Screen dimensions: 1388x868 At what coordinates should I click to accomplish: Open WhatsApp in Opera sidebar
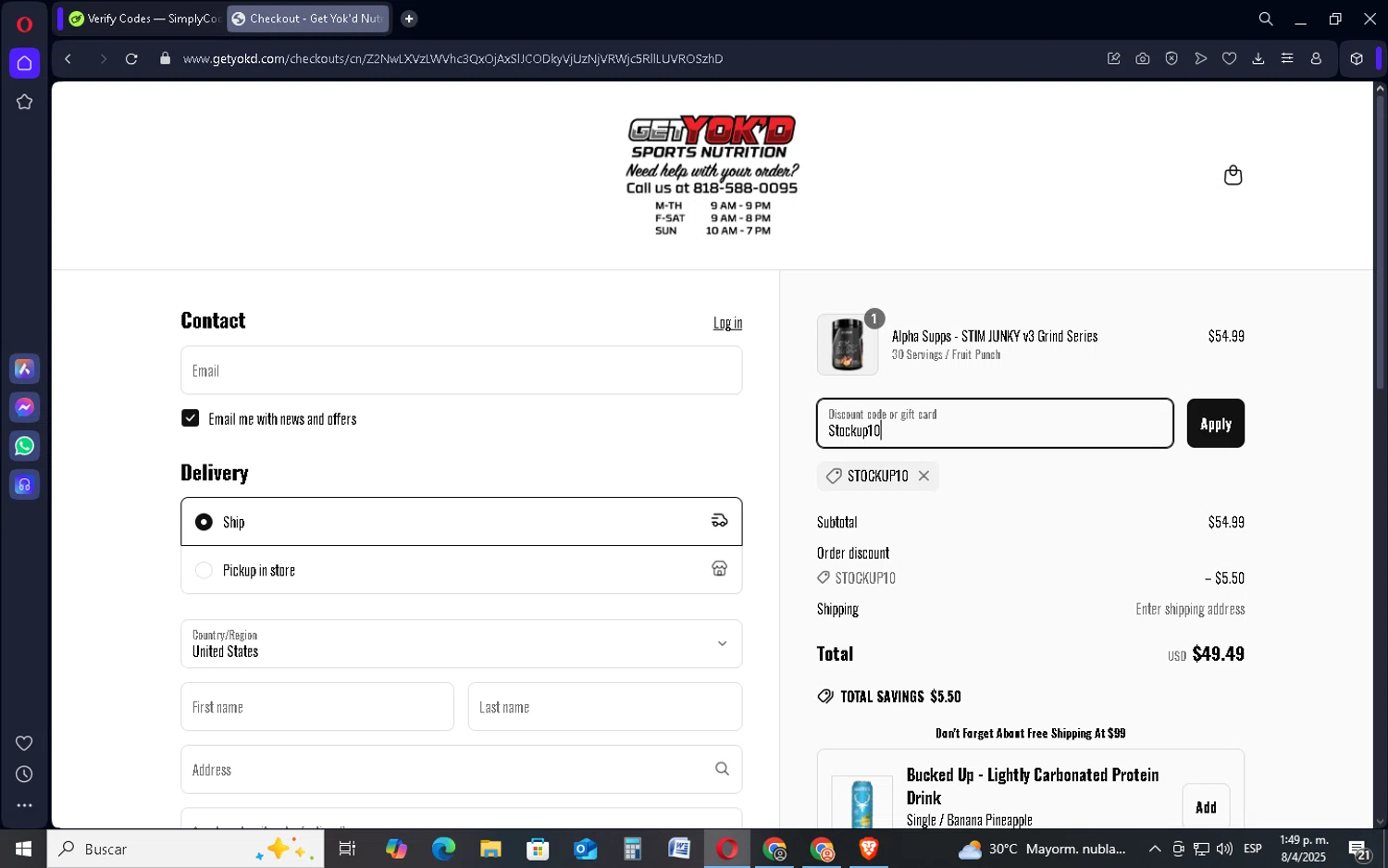(24, 446)
